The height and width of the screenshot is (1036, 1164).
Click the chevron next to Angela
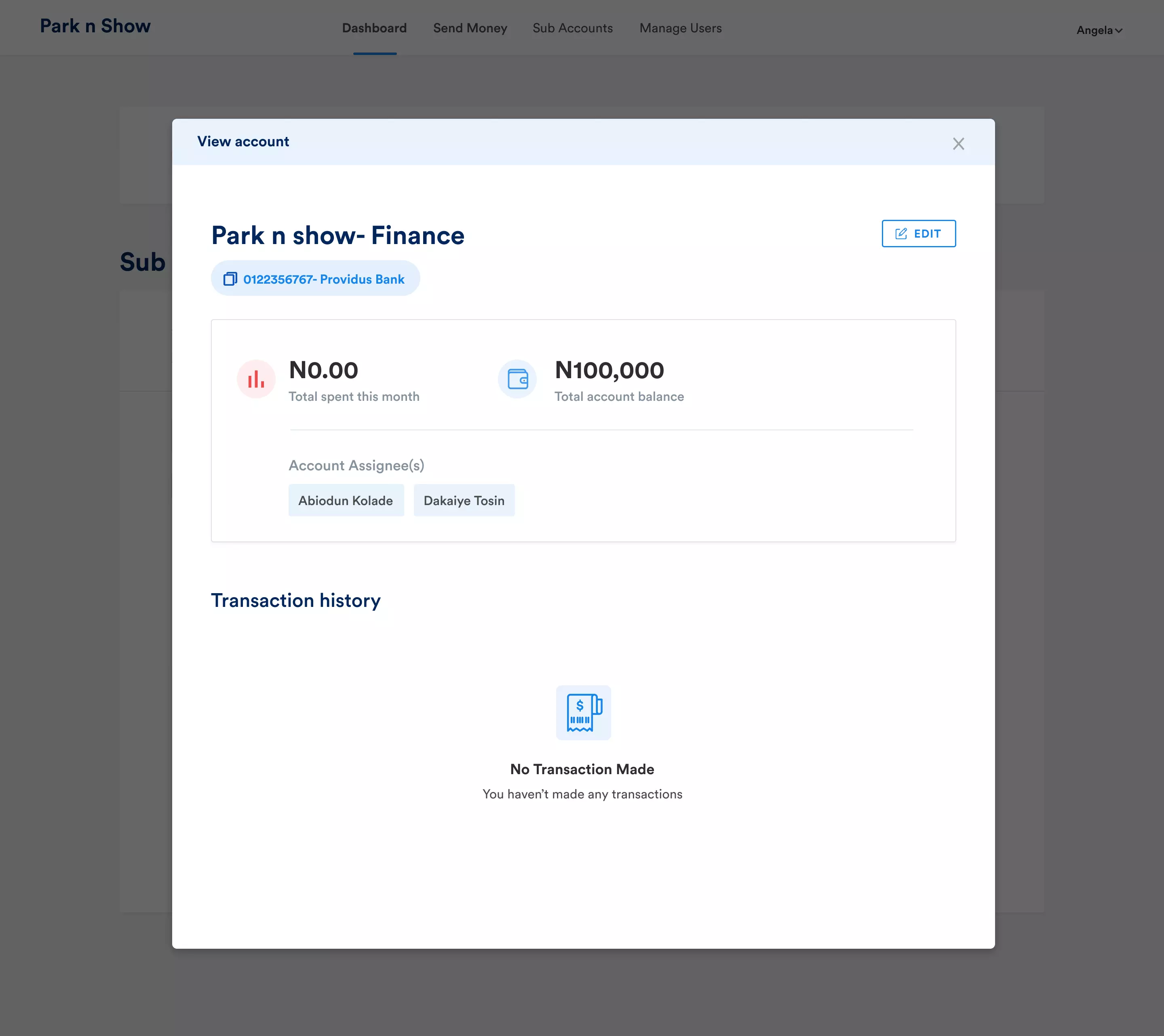click(x=1118, y=31)
